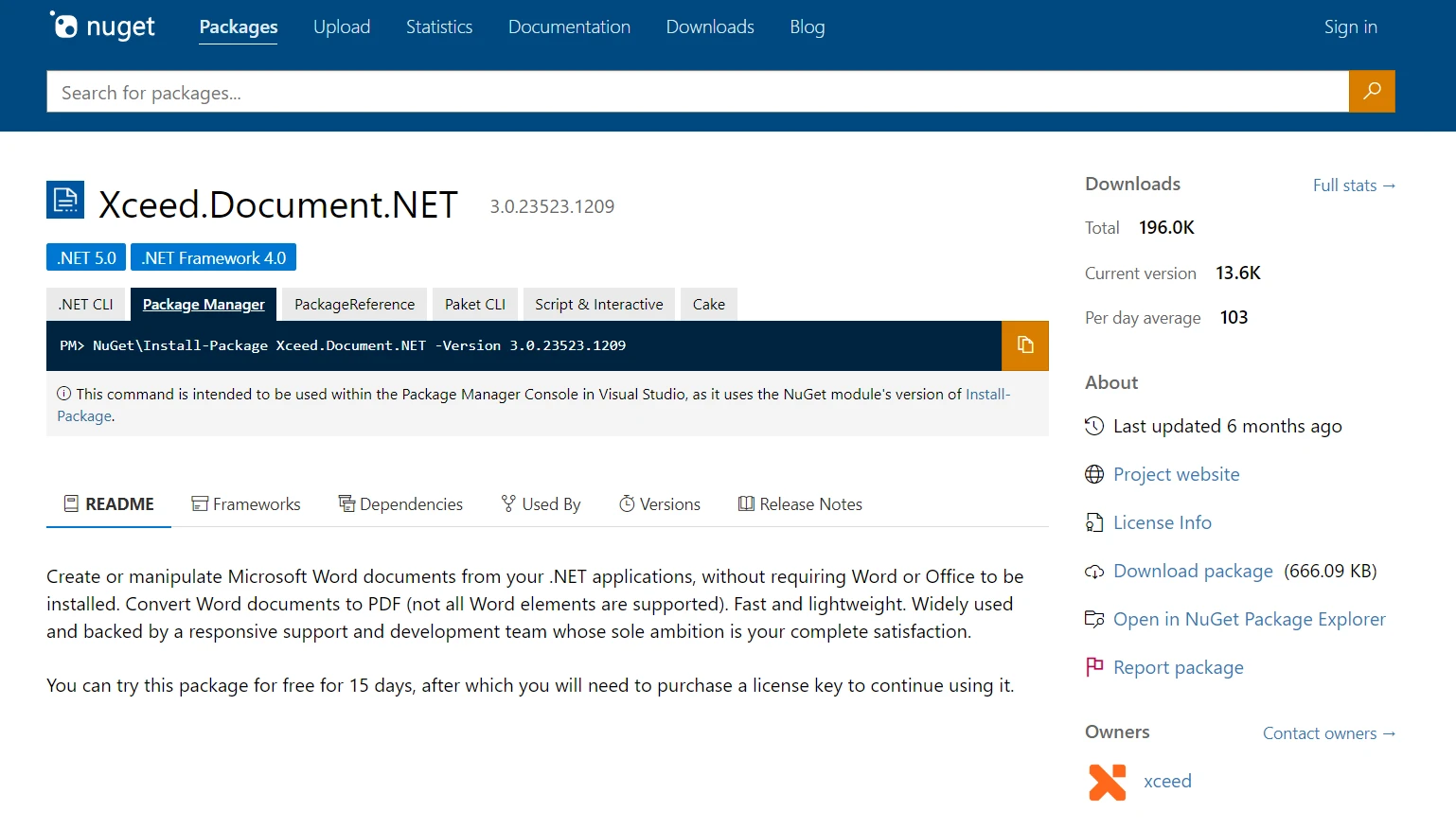Open the Script & Interactive tab
The image size is (1456, 829).
click(x=598, y=305)
